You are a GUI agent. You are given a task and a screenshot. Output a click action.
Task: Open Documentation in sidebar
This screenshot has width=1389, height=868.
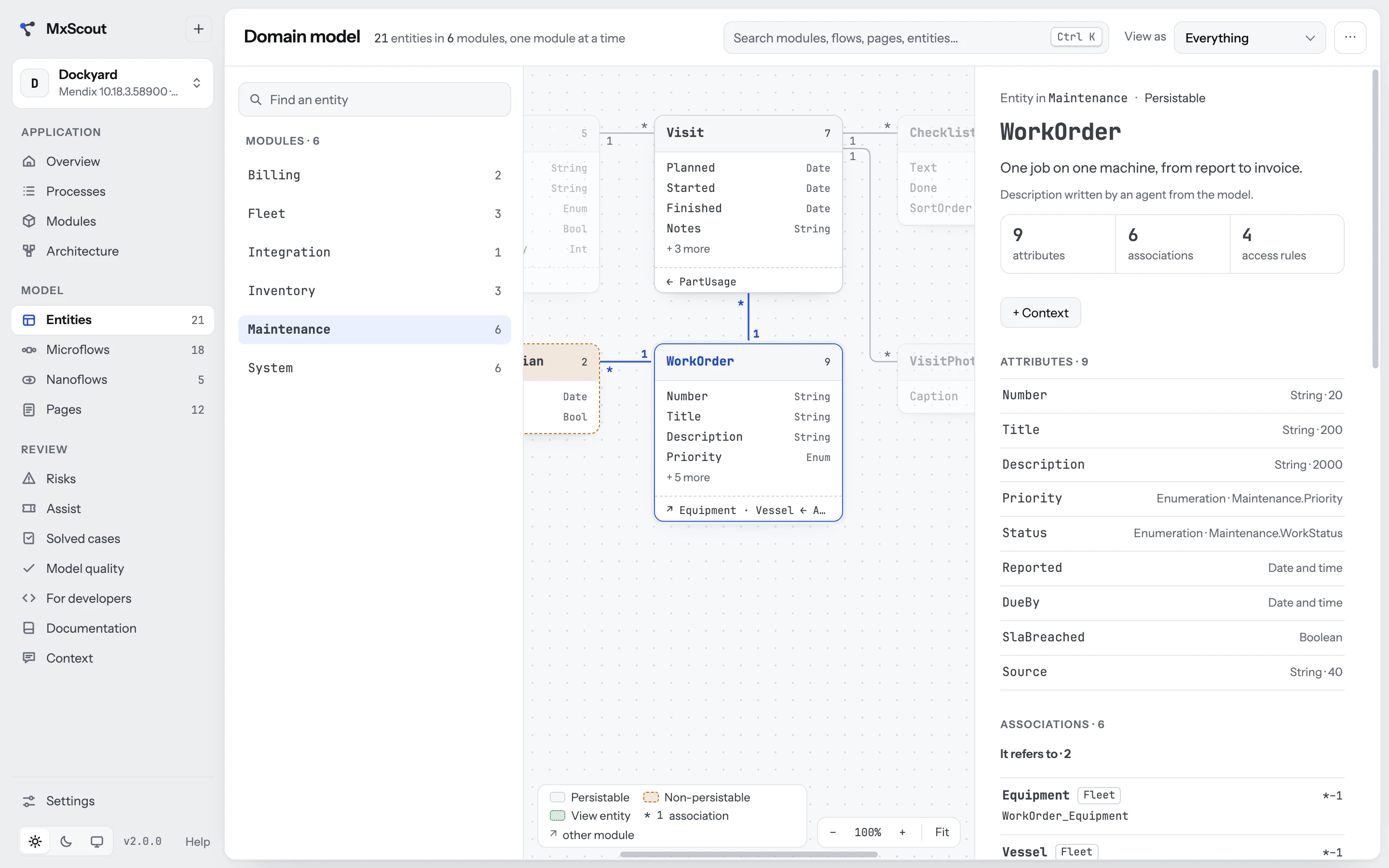tap(112, 628)
